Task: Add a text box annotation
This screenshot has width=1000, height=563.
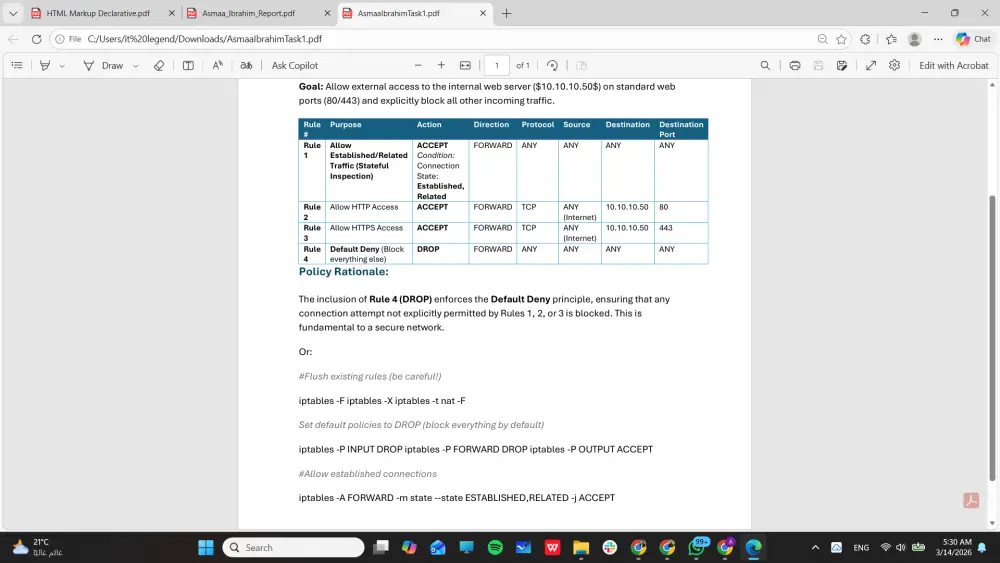Action: [188, 65]
